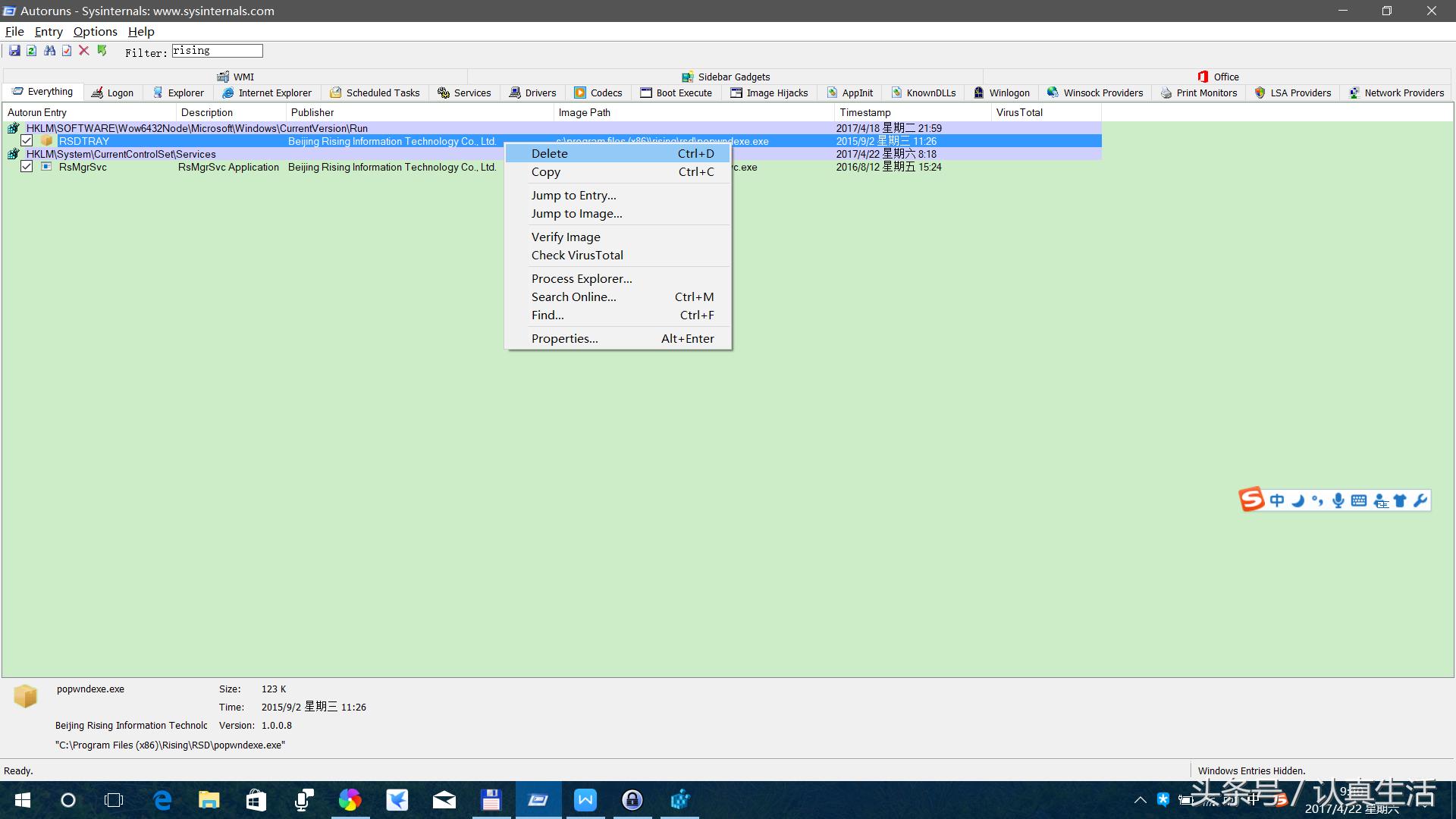1456x819 pixels.
Task: Click the Timestamp column header
Action: pos(864,112)
